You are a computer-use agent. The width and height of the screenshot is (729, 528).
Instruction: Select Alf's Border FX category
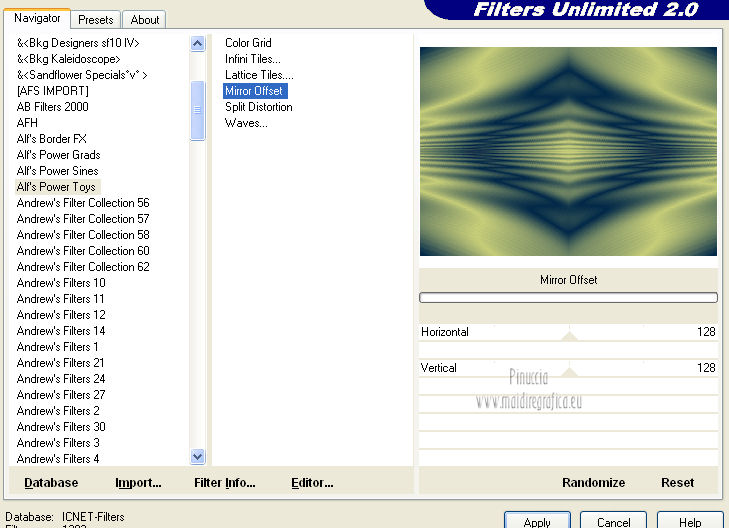[x=52, y=139]
